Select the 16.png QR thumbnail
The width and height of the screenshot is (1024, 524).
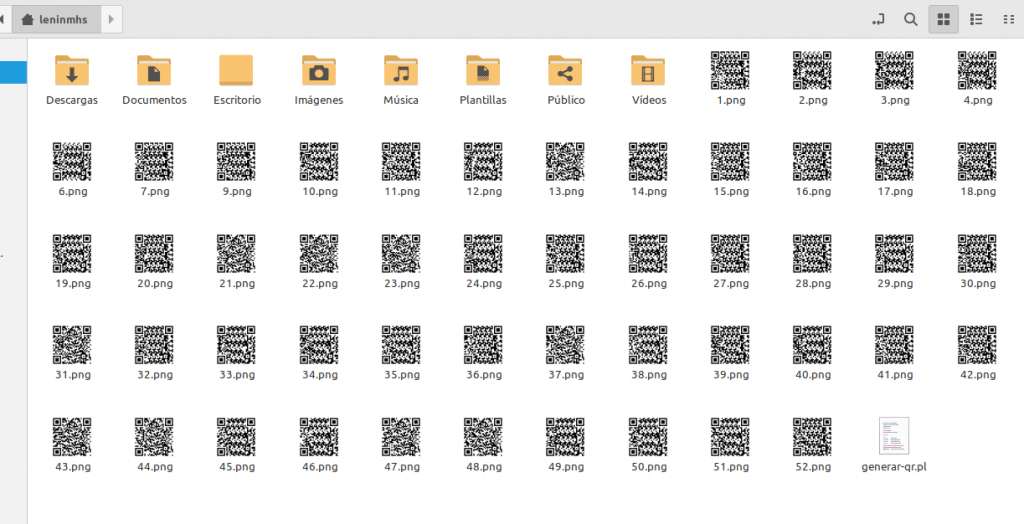point(812,162)
